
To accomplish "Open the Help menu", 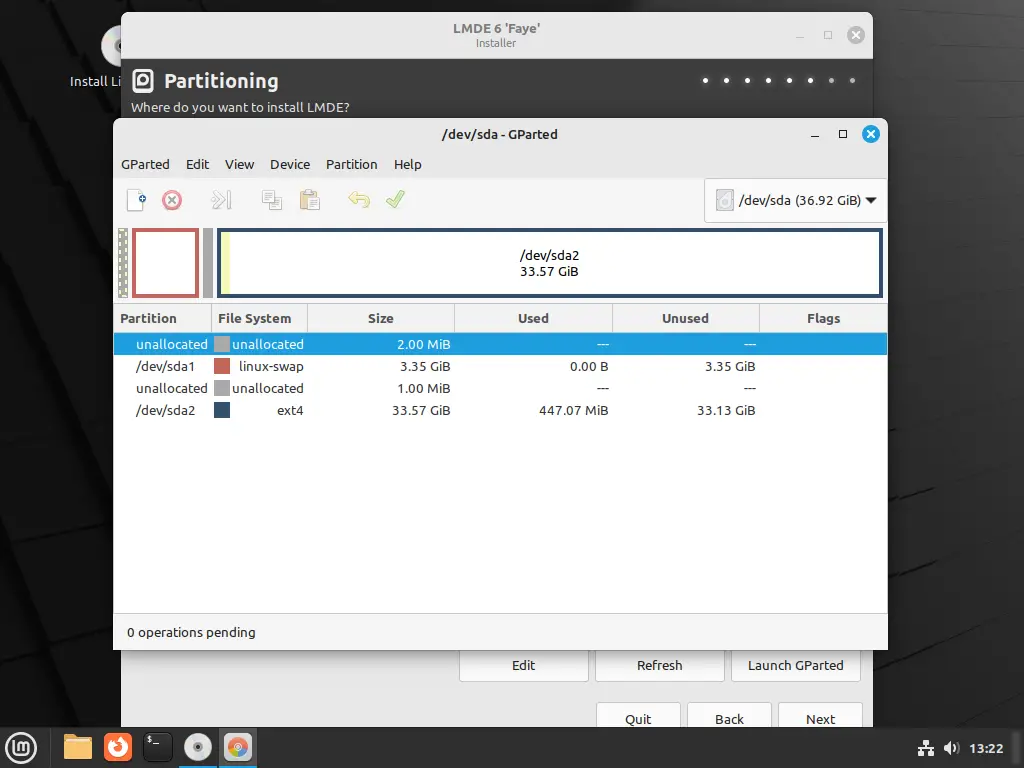I will click(408, 165).
